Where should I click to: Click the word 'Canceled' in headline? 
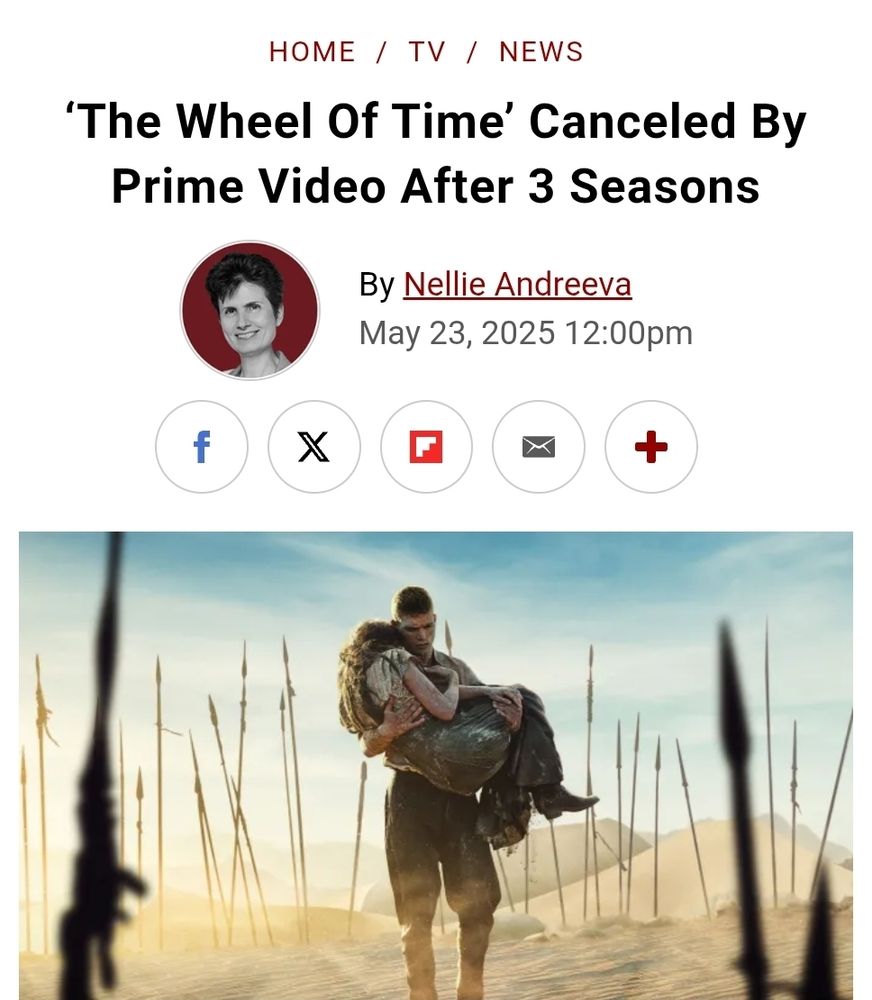tap(632, 121)
